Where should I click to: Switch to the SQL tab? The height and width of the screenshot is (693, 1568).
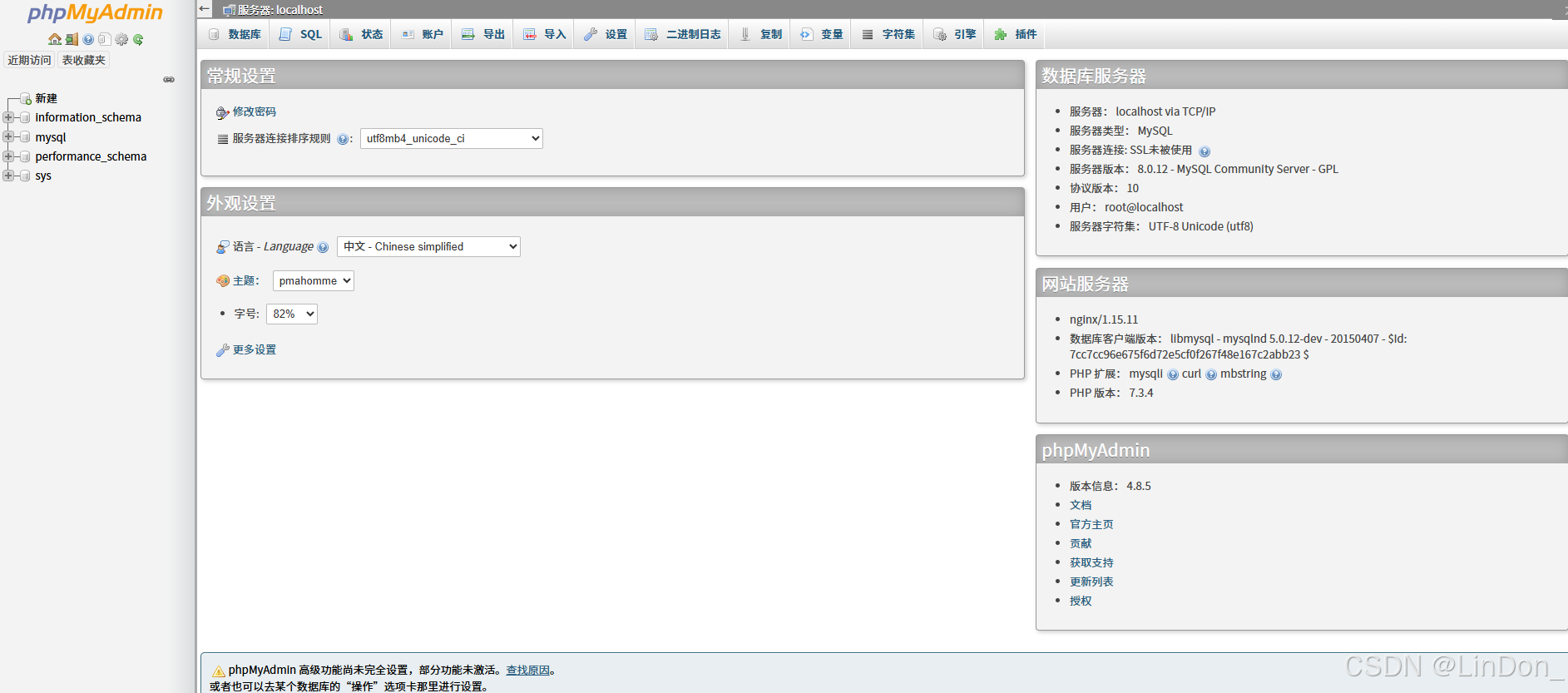tap(301, 34)
